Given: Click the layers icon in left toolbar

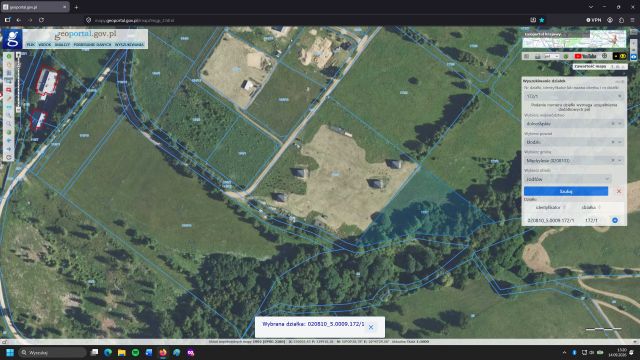Looking at the screenshot, I should click(x=9, y=73).
